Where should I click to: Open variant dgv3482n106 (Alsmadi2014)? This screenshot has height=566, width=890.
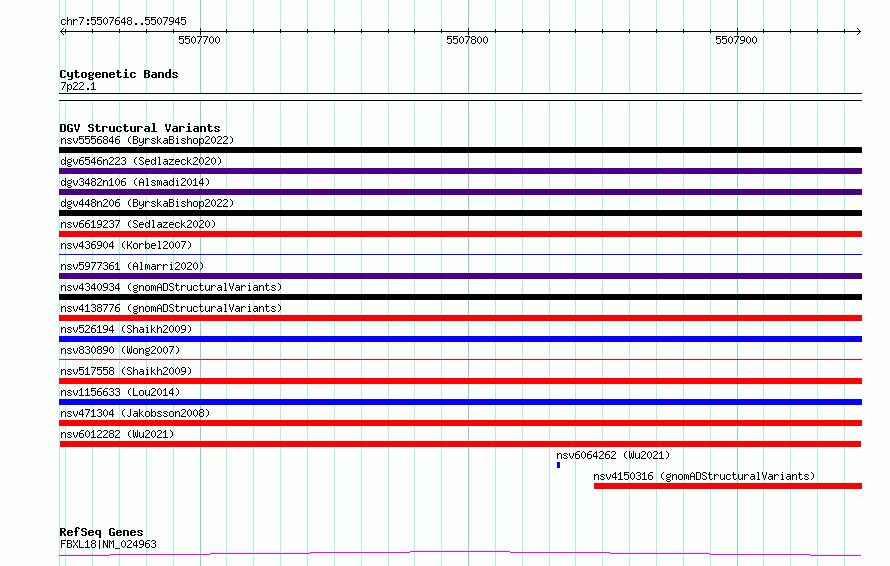[135, 182]
